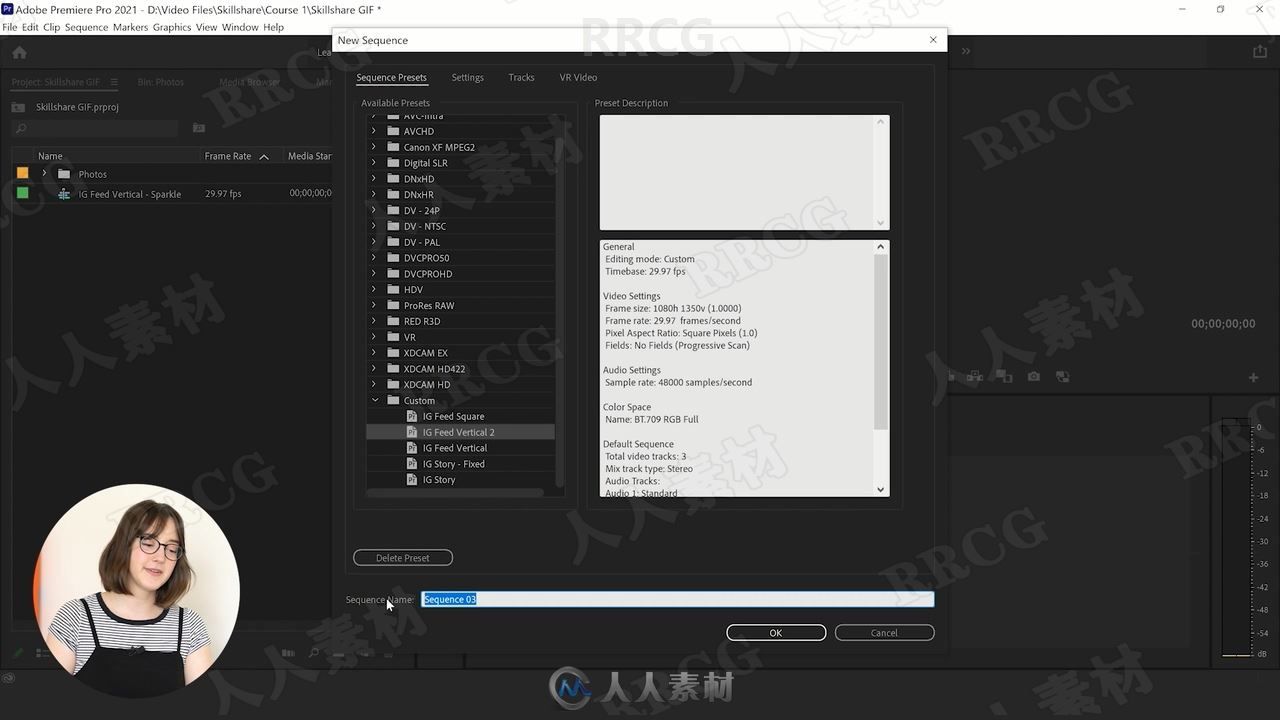The height and width of the screenshot is (720, 1280).
Task: Expand the ProRes RAW preset folder
Action: (374, 305)
